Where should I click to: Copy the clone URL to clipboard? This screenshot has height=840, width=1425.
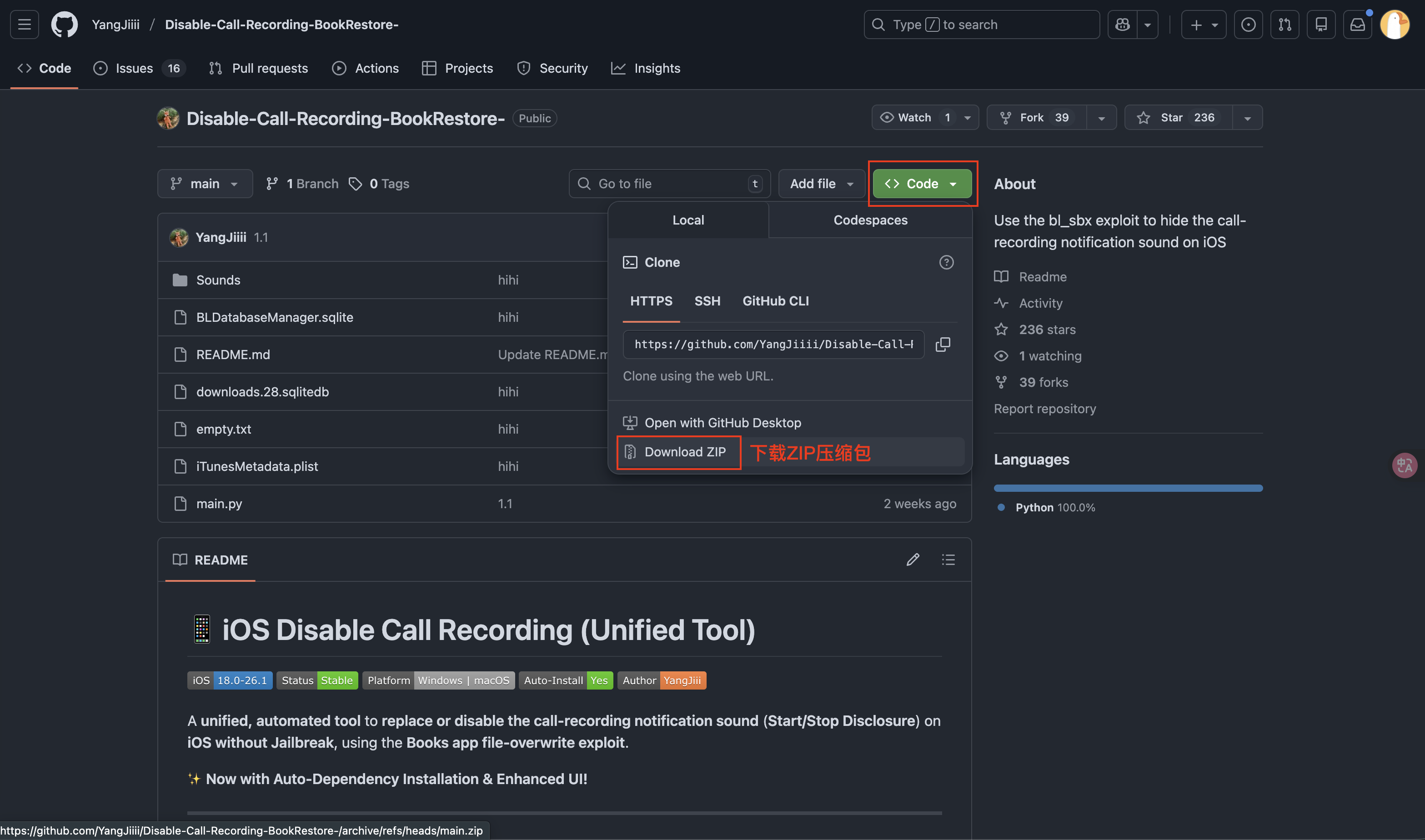click(943, 344)
